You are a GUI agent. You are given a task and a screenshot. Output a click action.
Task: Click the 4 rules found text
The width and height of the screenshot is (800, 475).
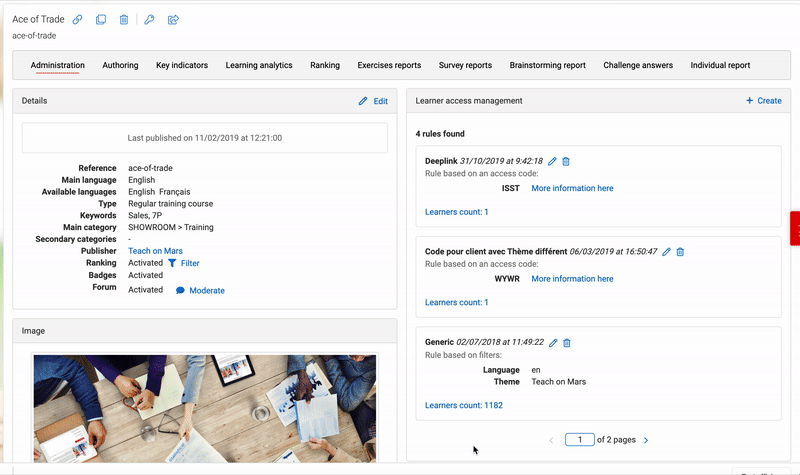coord(440,134)
